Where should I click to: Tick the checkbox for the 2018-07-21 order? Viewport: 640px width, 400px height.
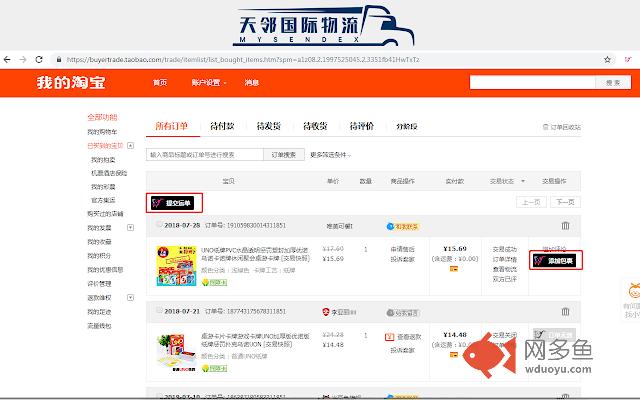point(159,311)
